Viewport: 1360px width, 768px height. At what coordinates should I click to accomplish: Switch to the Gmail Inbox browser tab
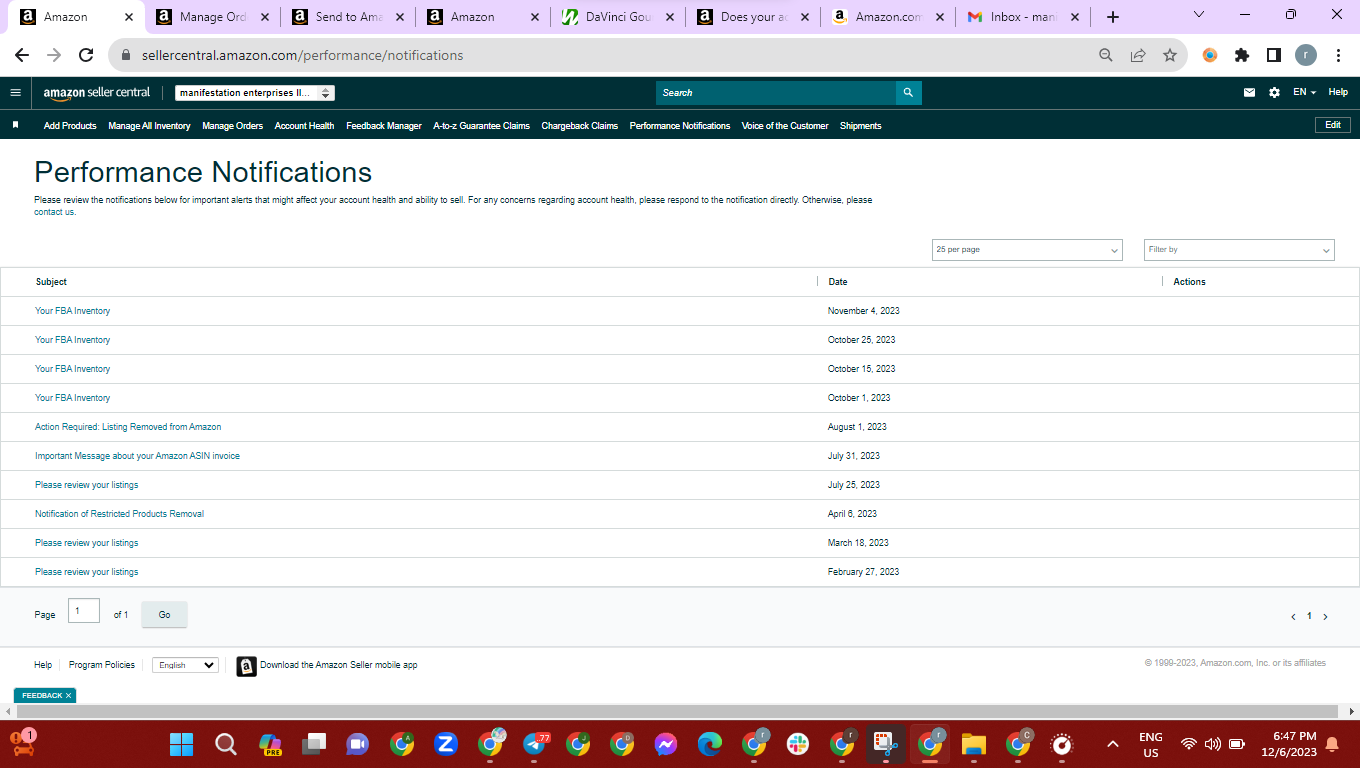[1023, 17]
